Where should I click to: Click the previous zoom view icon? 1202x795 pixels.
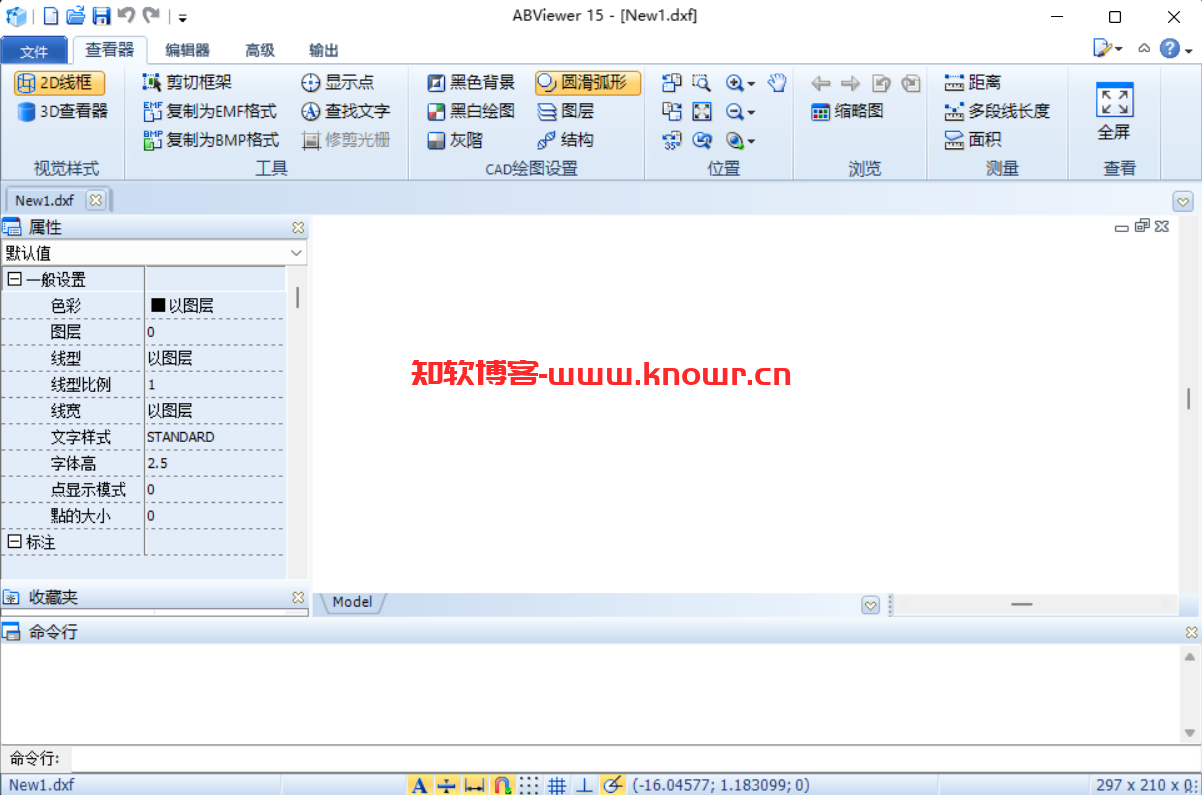point(702,140)
